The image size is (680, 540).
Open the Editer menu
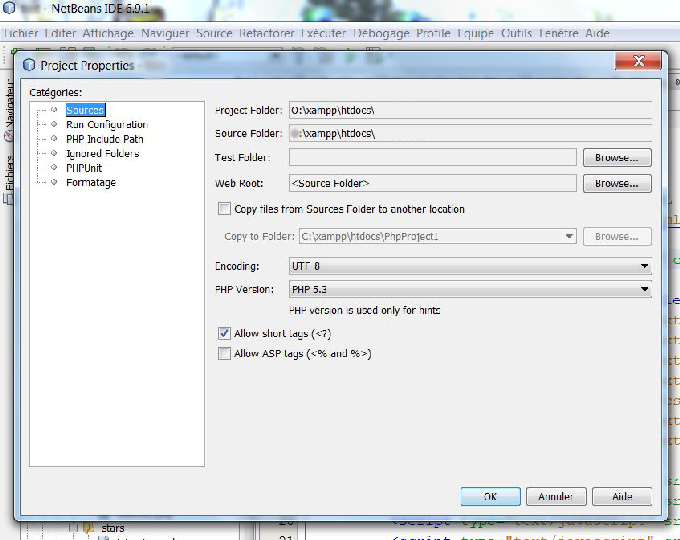[x=60, y=33]
